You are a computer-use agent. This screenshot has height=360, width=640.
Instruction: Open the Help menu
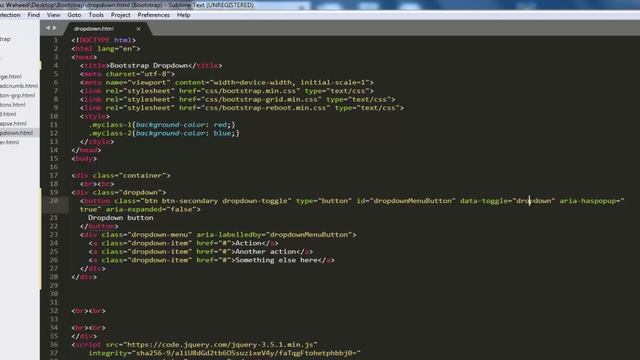(183, 15)
